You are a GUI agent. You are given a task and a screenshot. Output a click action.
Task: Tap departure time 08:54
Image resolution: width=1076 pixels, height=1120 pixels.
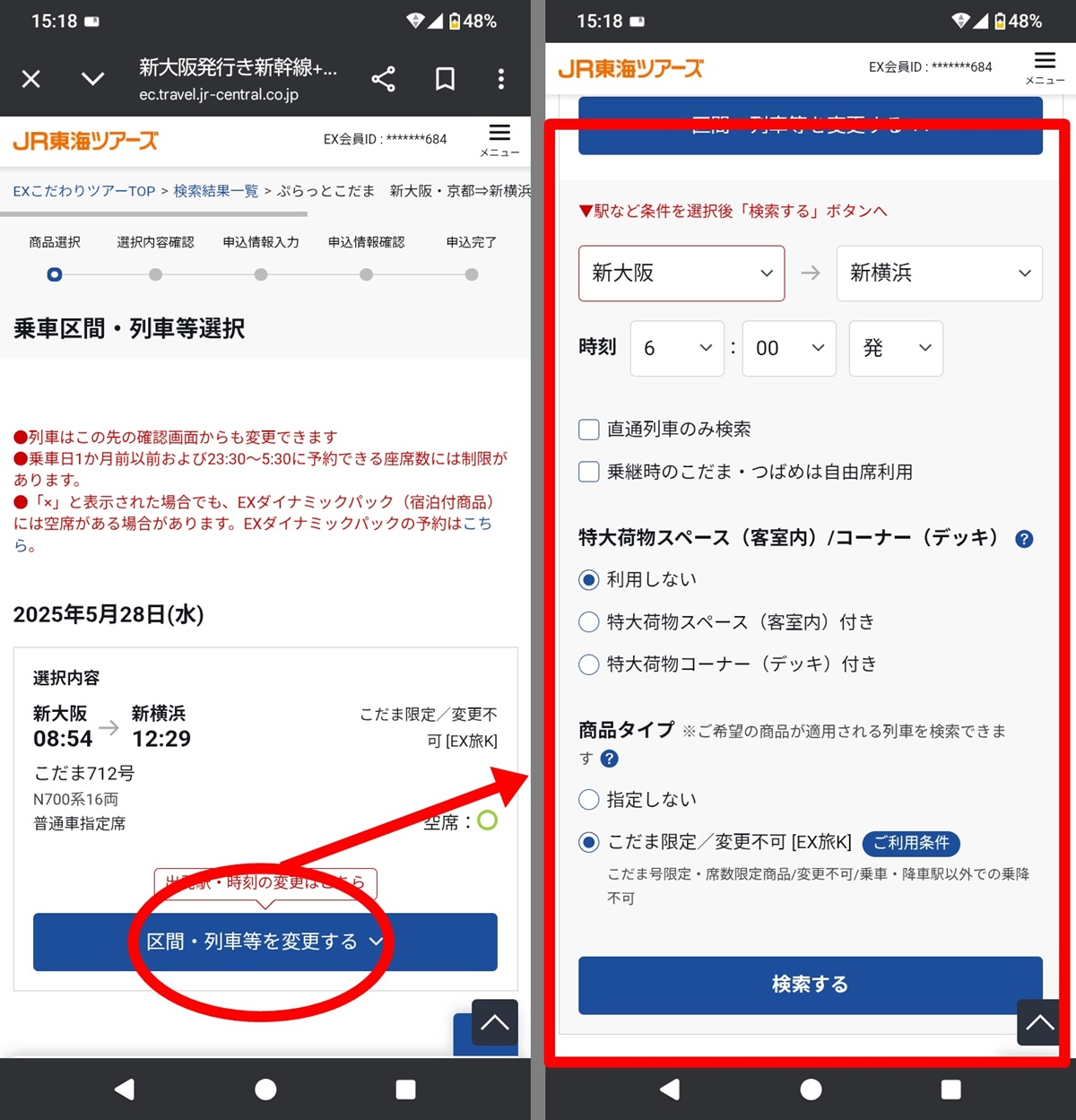63,739
